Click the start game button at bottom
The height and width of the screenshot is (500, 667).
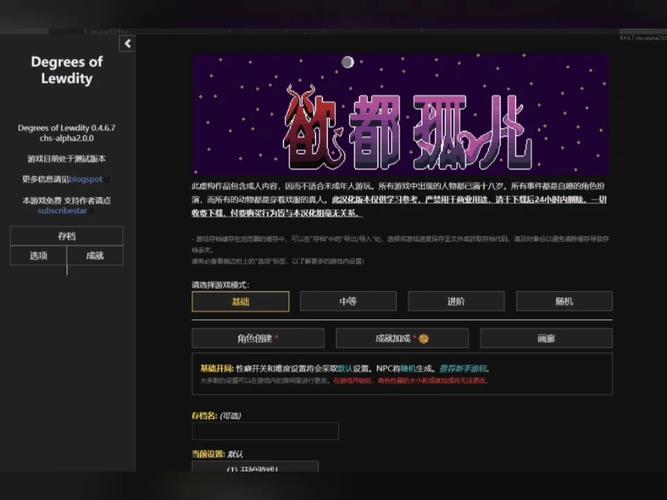[255, 466]
